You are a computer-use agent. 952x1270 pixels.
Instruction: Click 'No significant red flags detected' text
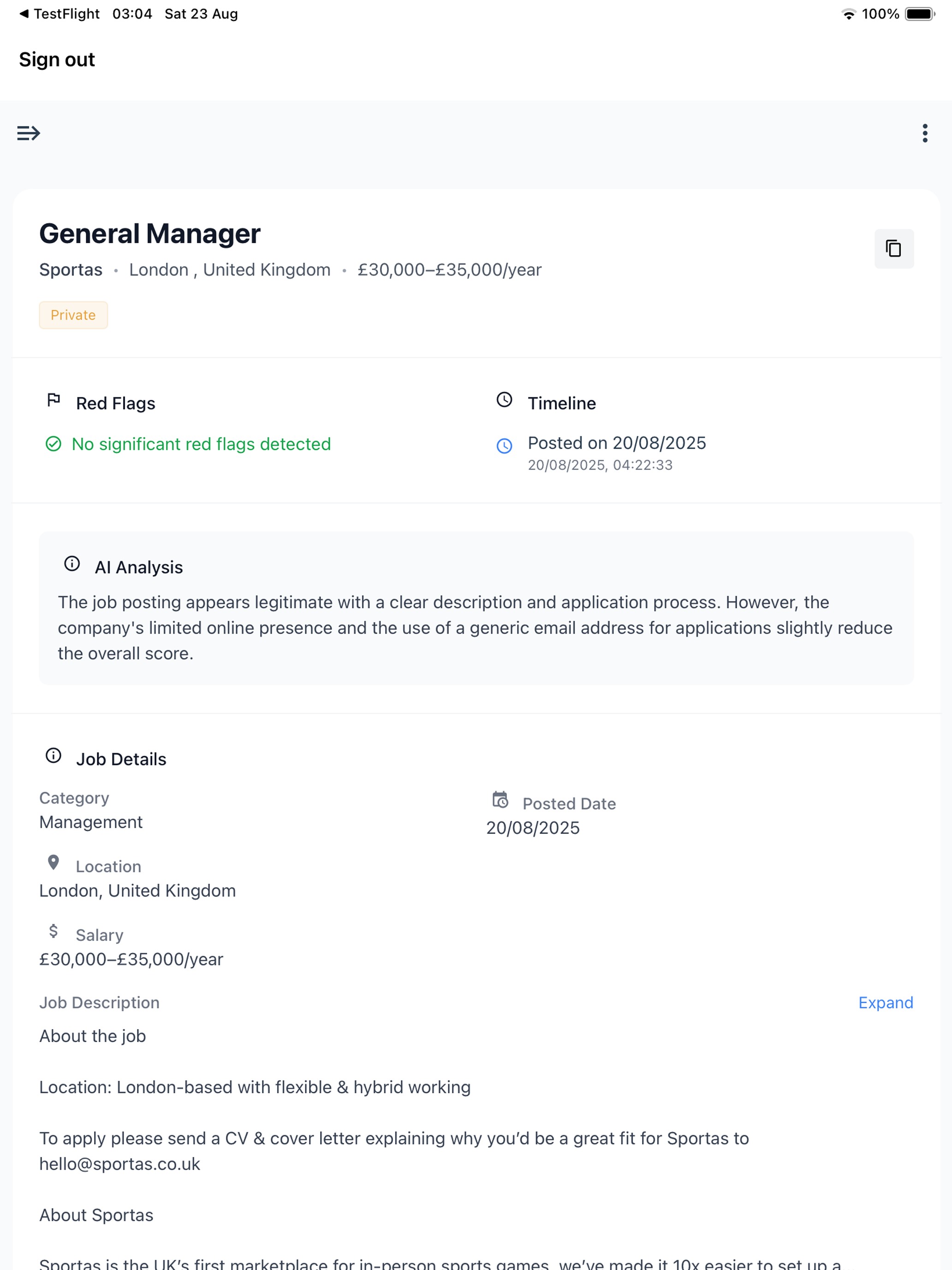[202, 444]
